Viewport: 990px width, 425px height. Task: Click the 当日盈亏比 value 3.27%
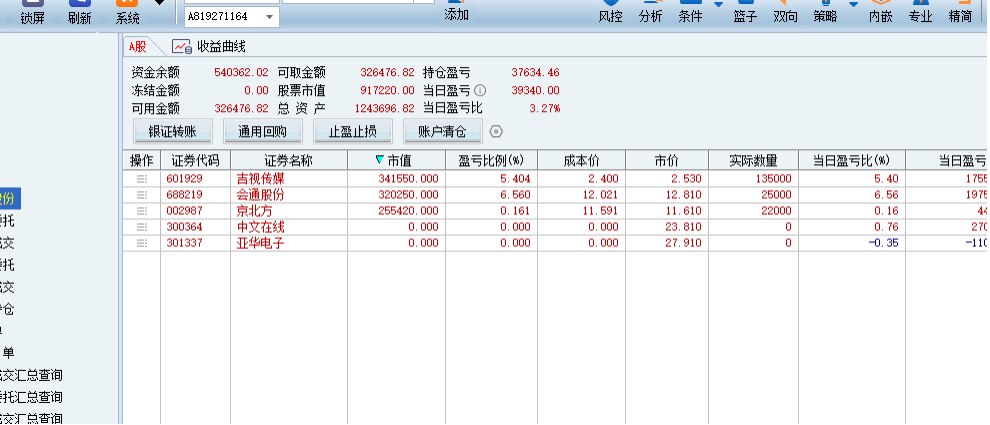coord(544,108)
